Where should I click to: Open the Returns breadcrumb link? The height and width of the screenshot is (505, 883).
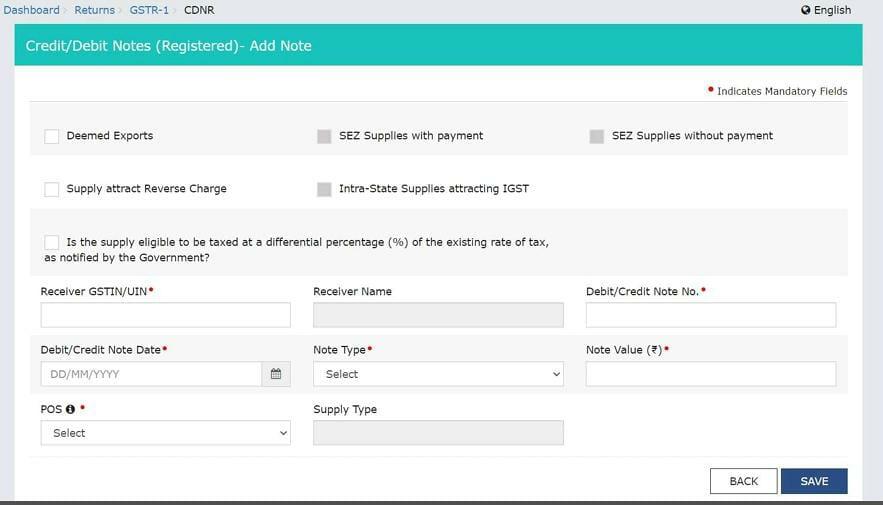click(95, 10)
